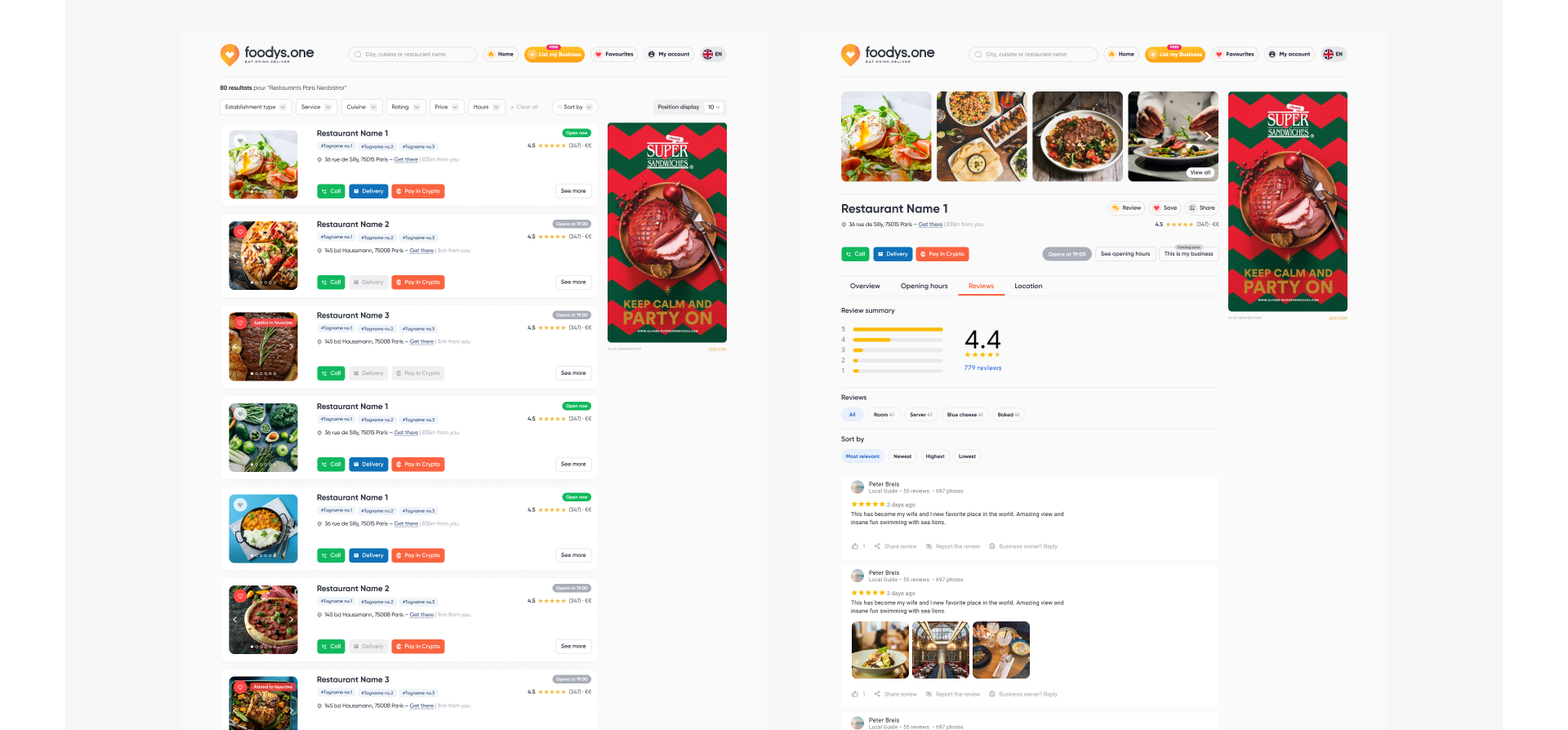Click the Review chat-bubble icon button
The image size is (1568, 730).
1126,208
